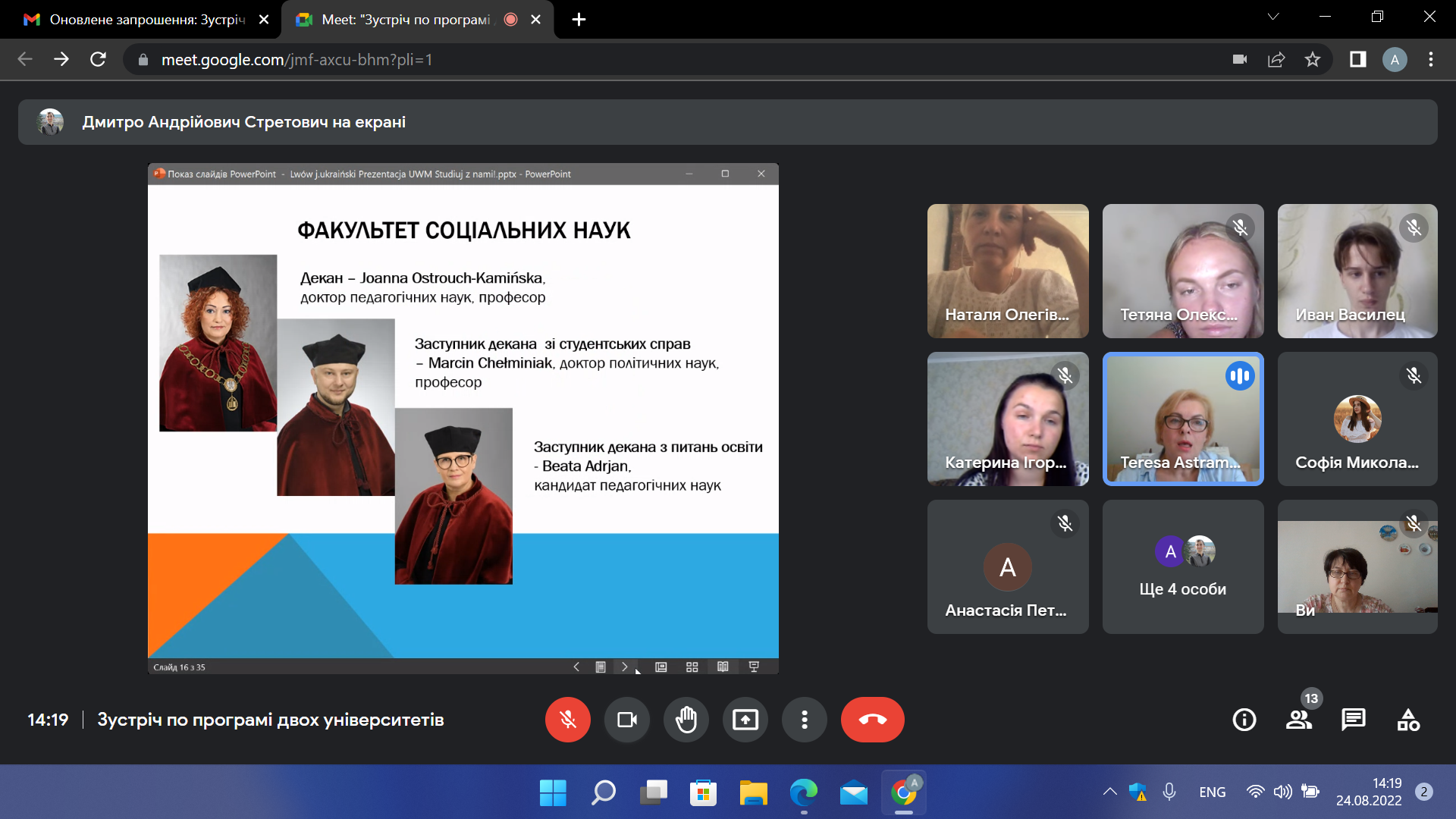Viewport: 1456px width, 819px height.
Task: Bookmark this page with star icon
Action: pyautogui.click(x=1313, y=59)
